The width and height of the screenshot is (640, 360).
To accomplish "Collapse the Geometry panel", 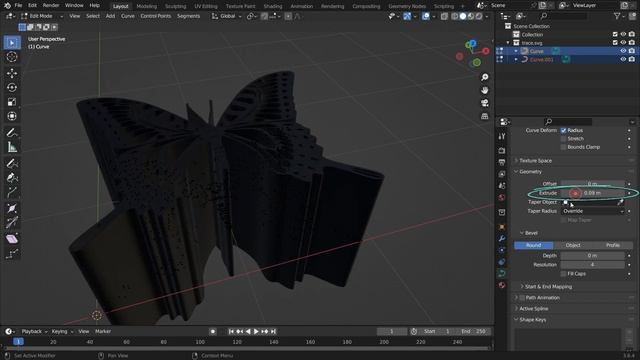I will [x=530, y=172].
